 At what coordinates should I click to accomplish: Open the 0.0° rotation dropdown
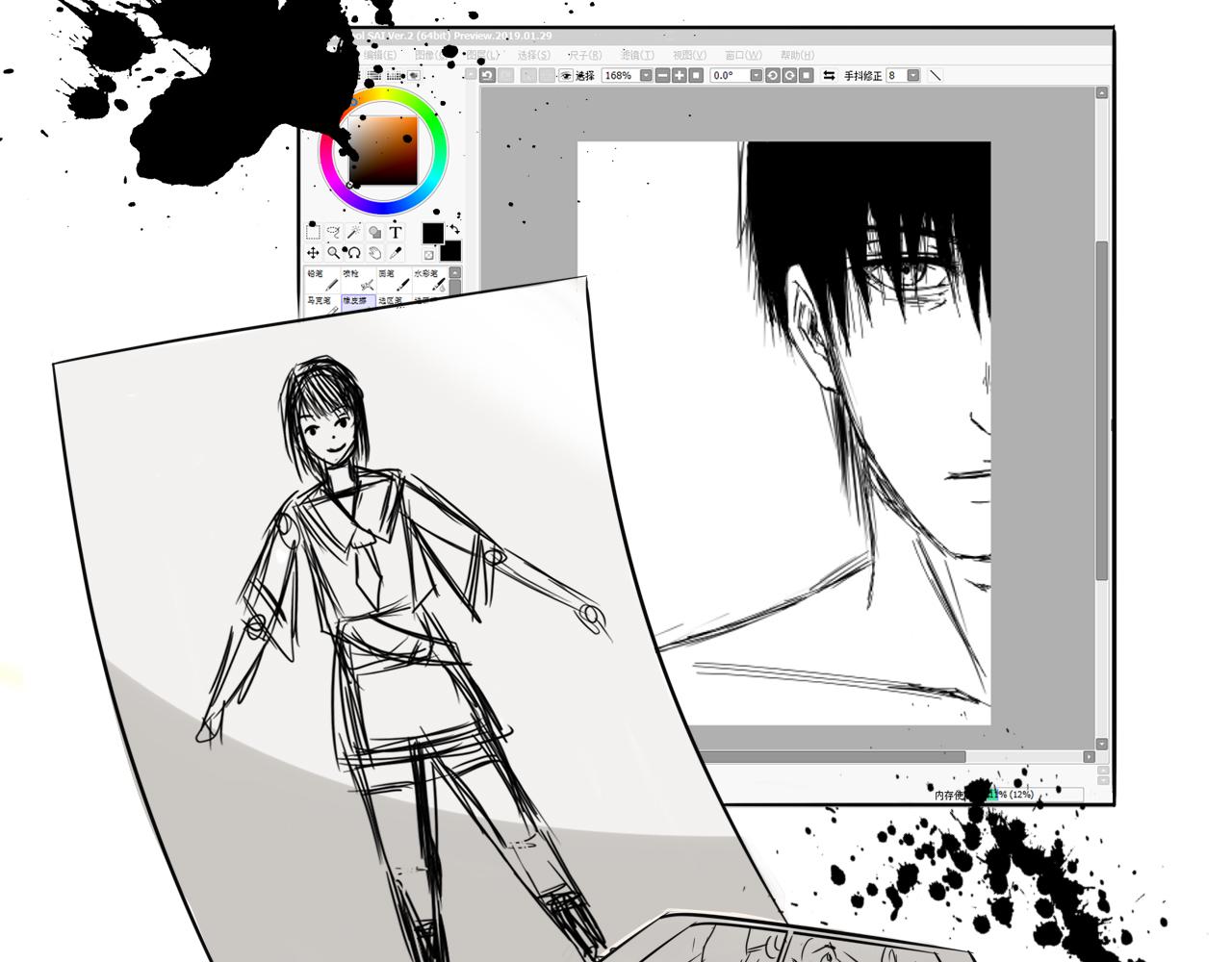757,75
